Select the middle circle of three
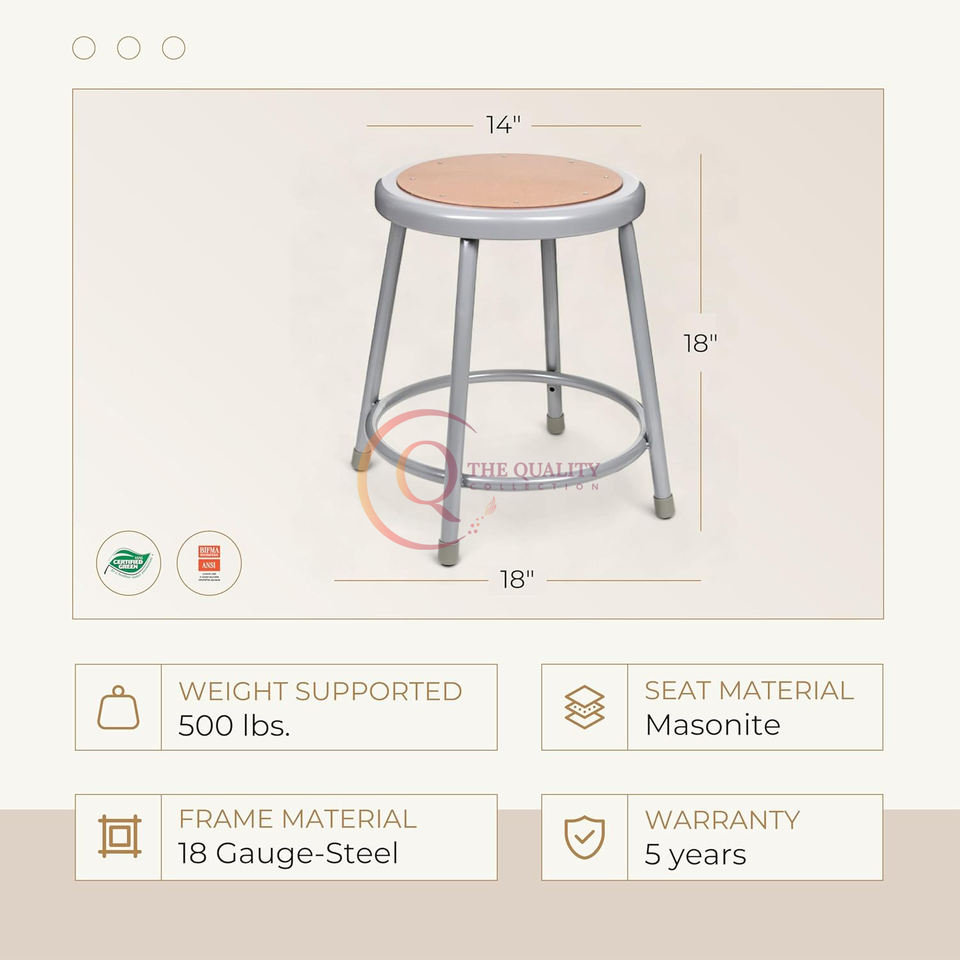The image size is (960, 960). click(129, 48)
